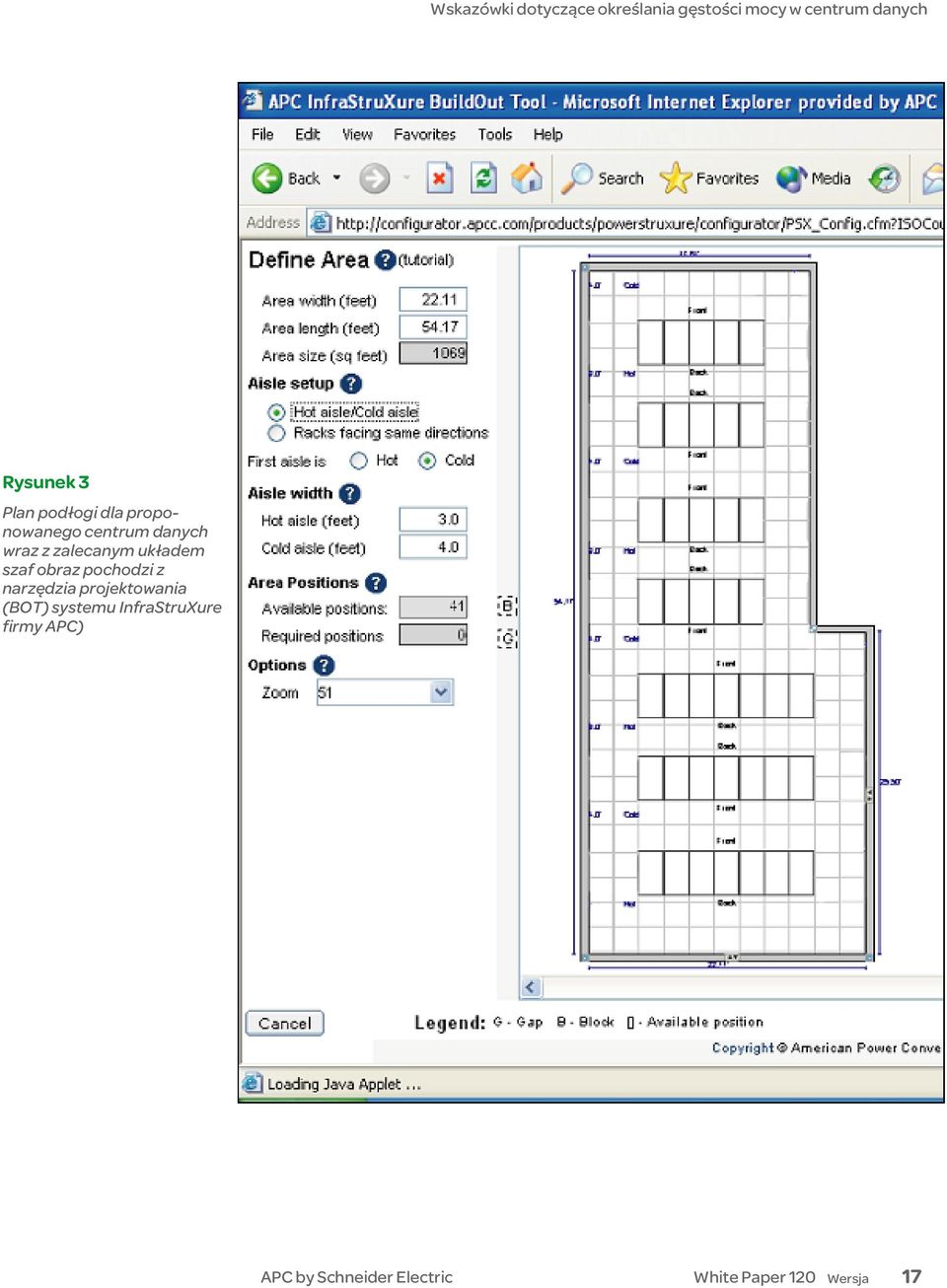Image resolution: width=947 pixels, height=1288 pixels.
Task: Click the Refresh page icon
Action: tap(483, 179)
